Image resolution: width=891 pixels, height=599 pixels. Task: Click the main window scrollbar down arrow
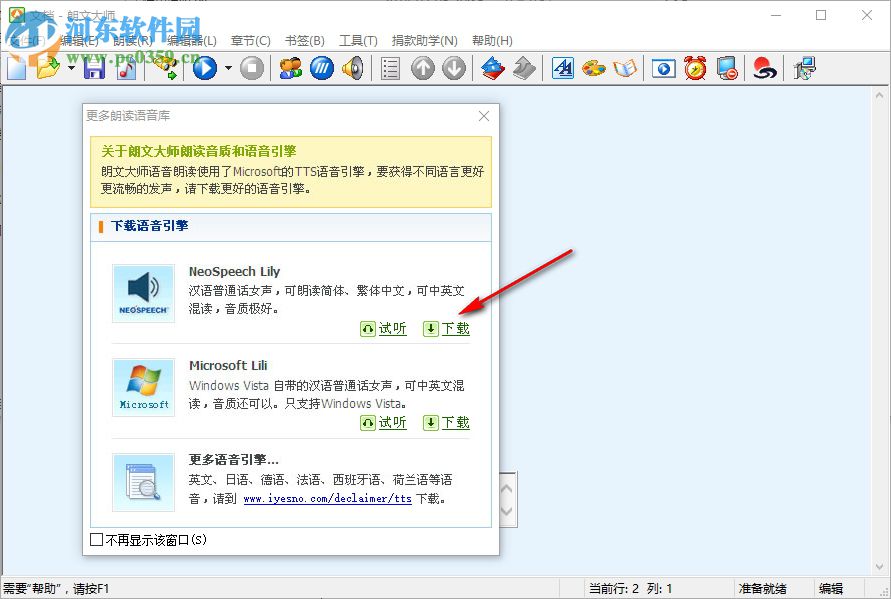click(880, 567)
